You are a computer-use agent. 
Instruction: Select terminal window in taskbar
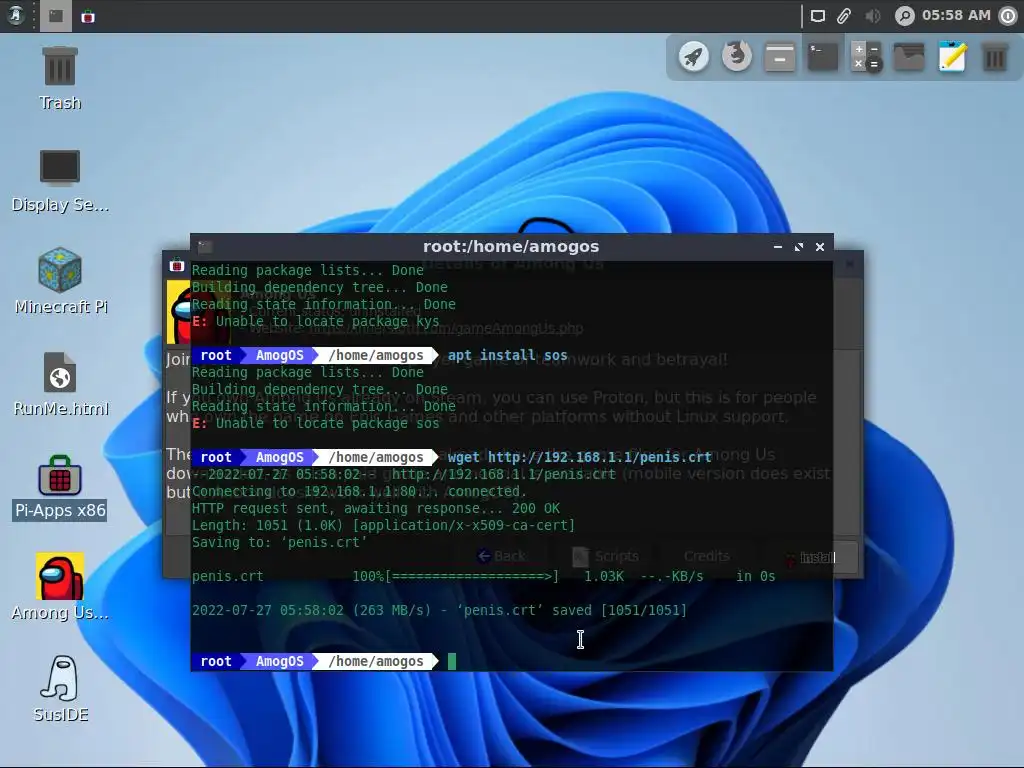point(56,16)
